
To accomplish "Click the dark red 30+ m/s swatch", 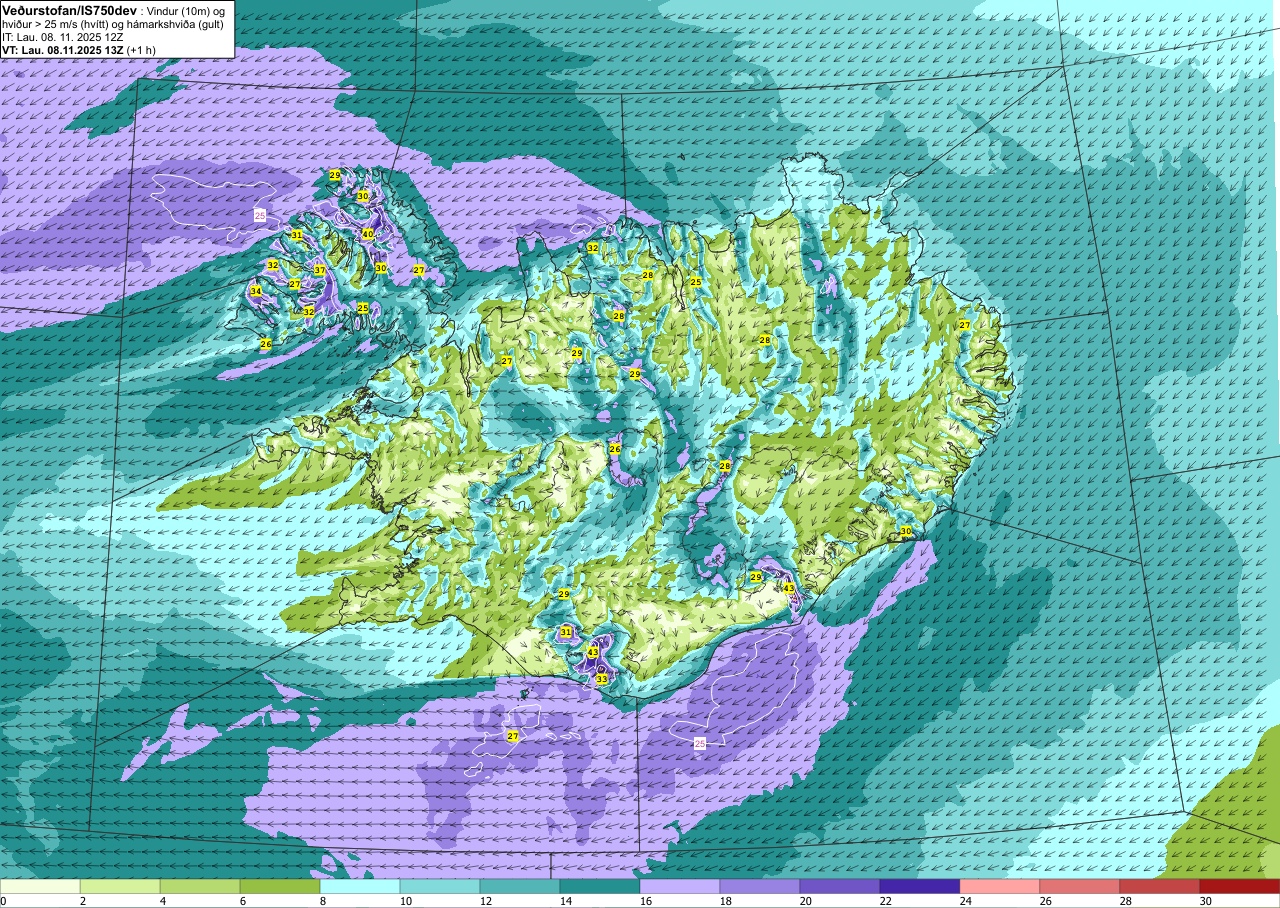I will click(x=1240, y=886).
